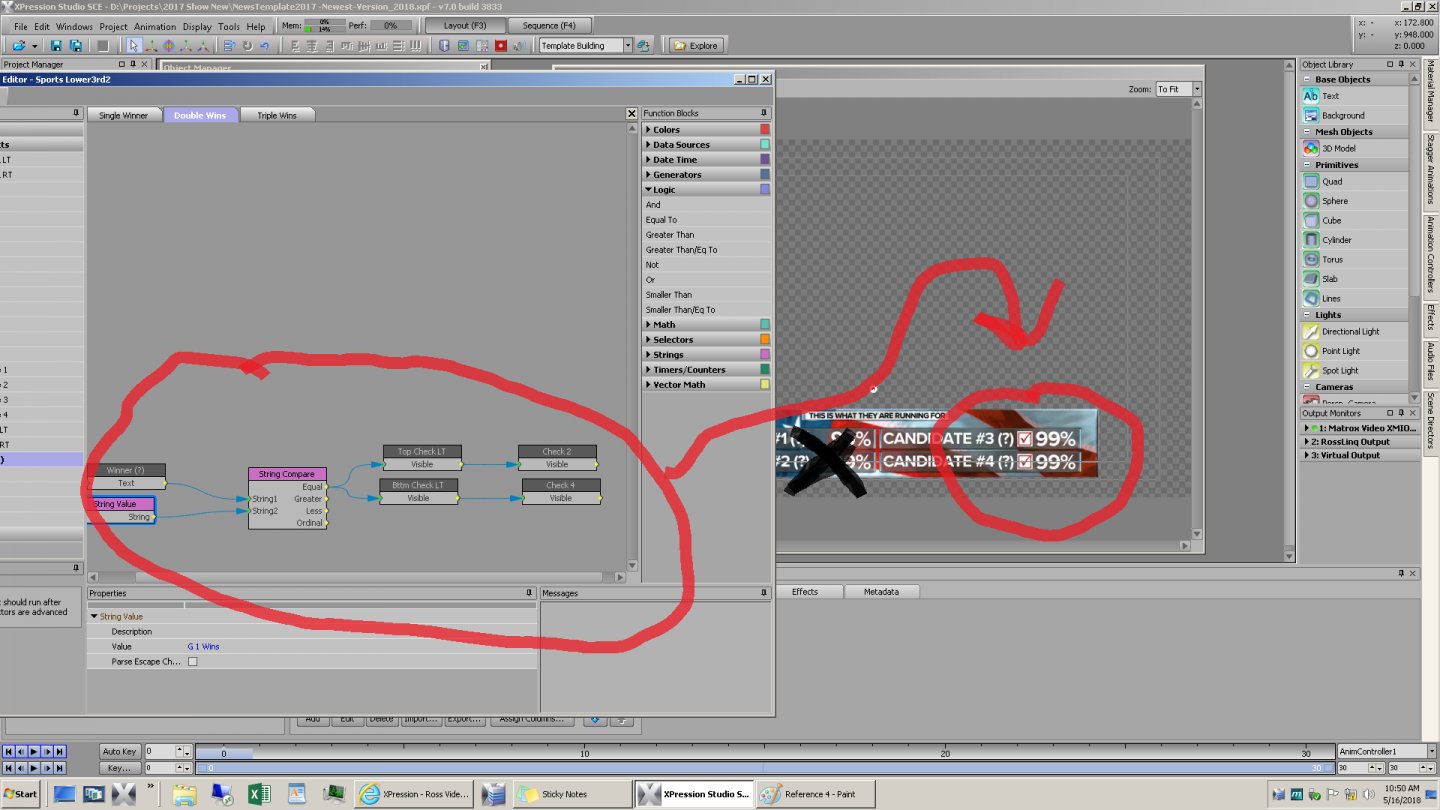The height and width of the screenshot is (810, 1440).
Task: Click the Selectors category orange swatch
Action: 765,339
